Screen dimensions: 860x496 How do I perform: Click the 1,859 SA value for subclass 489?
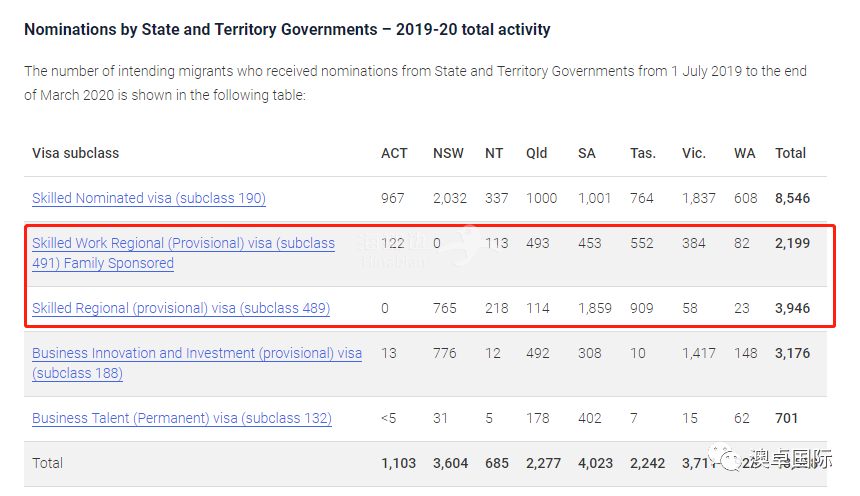tap(595, 308)
